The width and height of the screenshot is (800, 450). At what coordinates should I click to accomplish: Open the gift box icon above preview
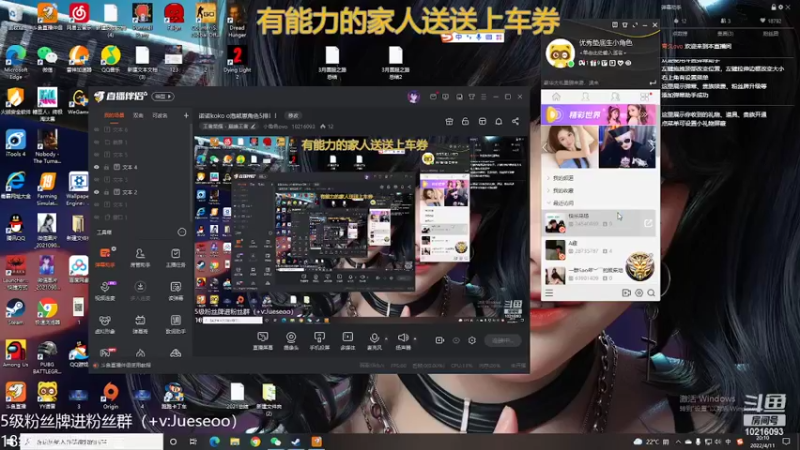tap(449, 121)
